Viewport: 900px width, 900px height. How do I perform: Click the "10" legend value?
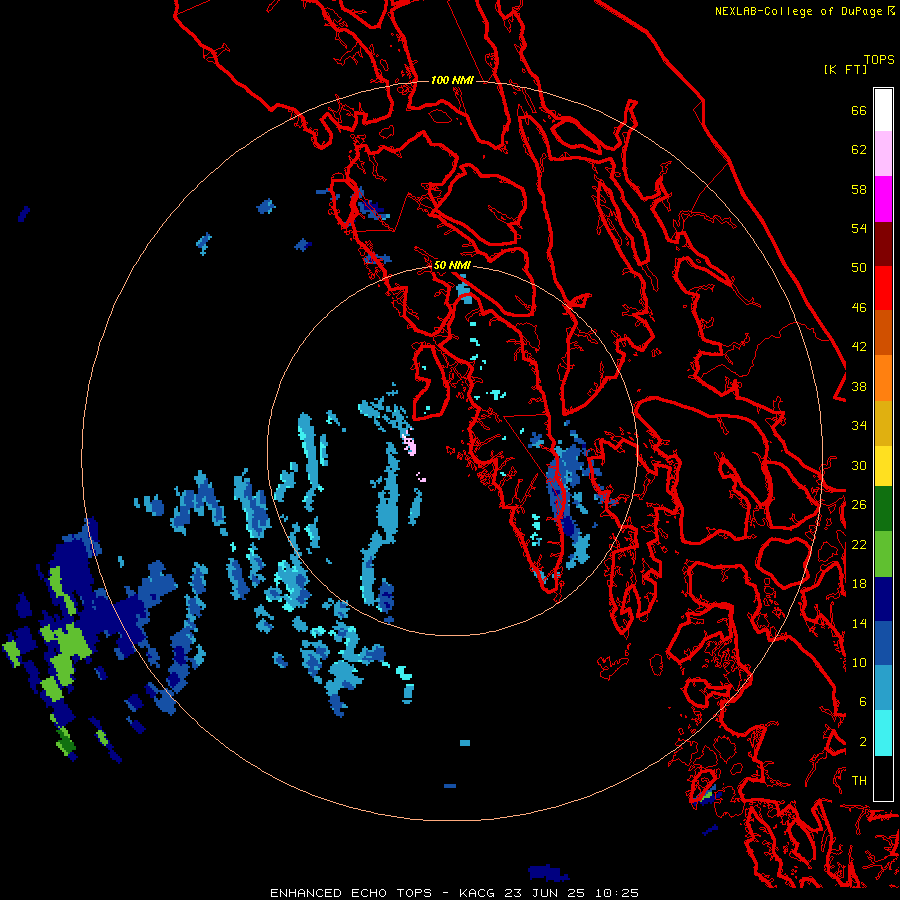click(859, 662)
